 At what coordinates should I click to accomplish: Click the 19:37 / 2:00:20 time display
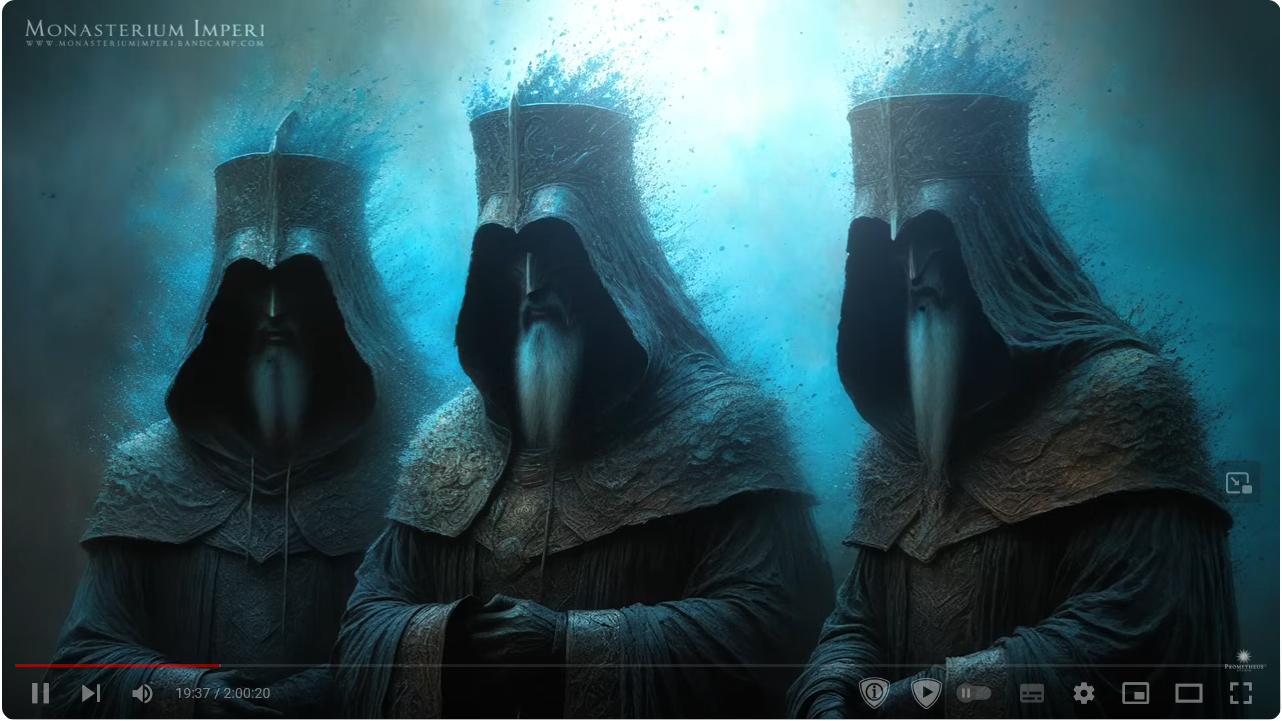coord(223,693)
